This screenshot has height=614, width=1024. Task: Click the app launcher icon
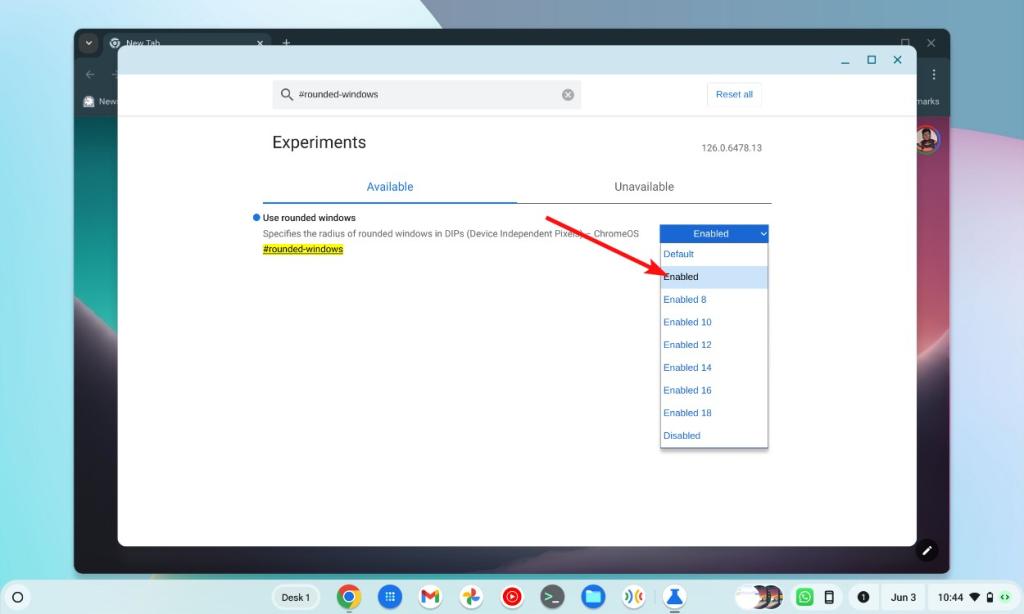(x=389, y=597)
